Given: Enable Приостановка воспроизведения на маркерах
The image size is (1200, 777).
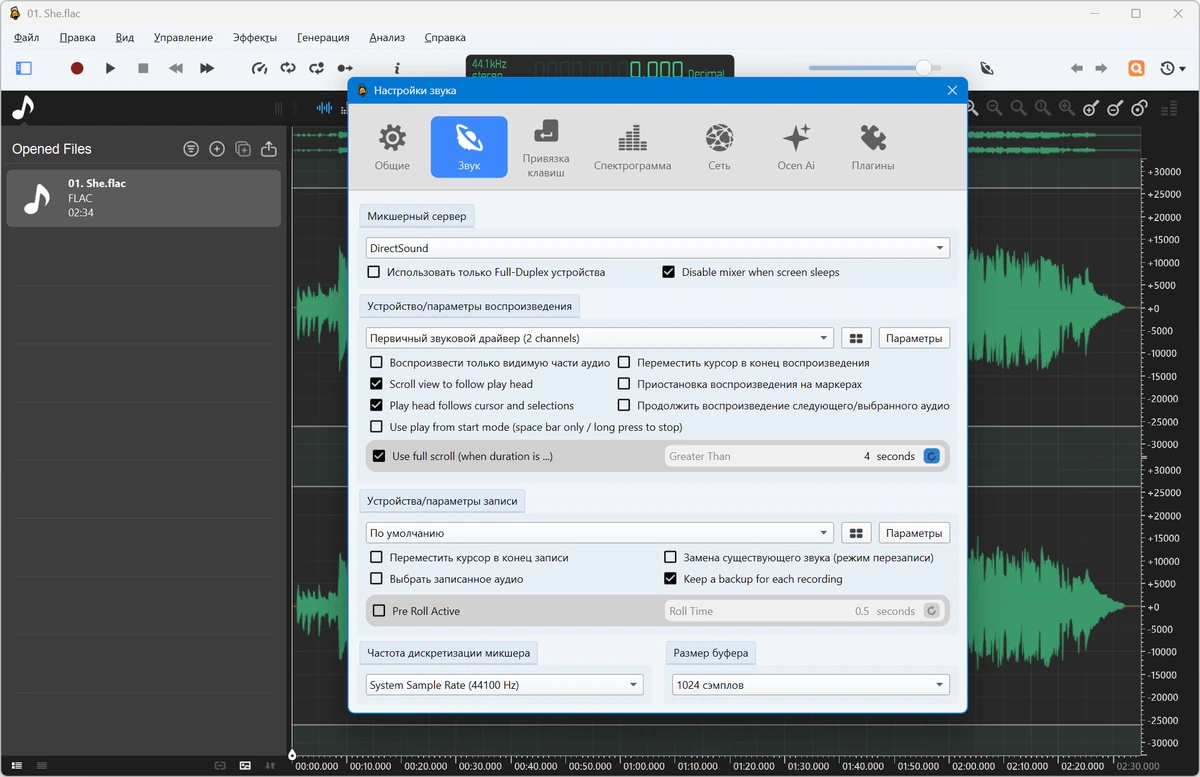Looking at the screenshot, I should pos(624,384).
